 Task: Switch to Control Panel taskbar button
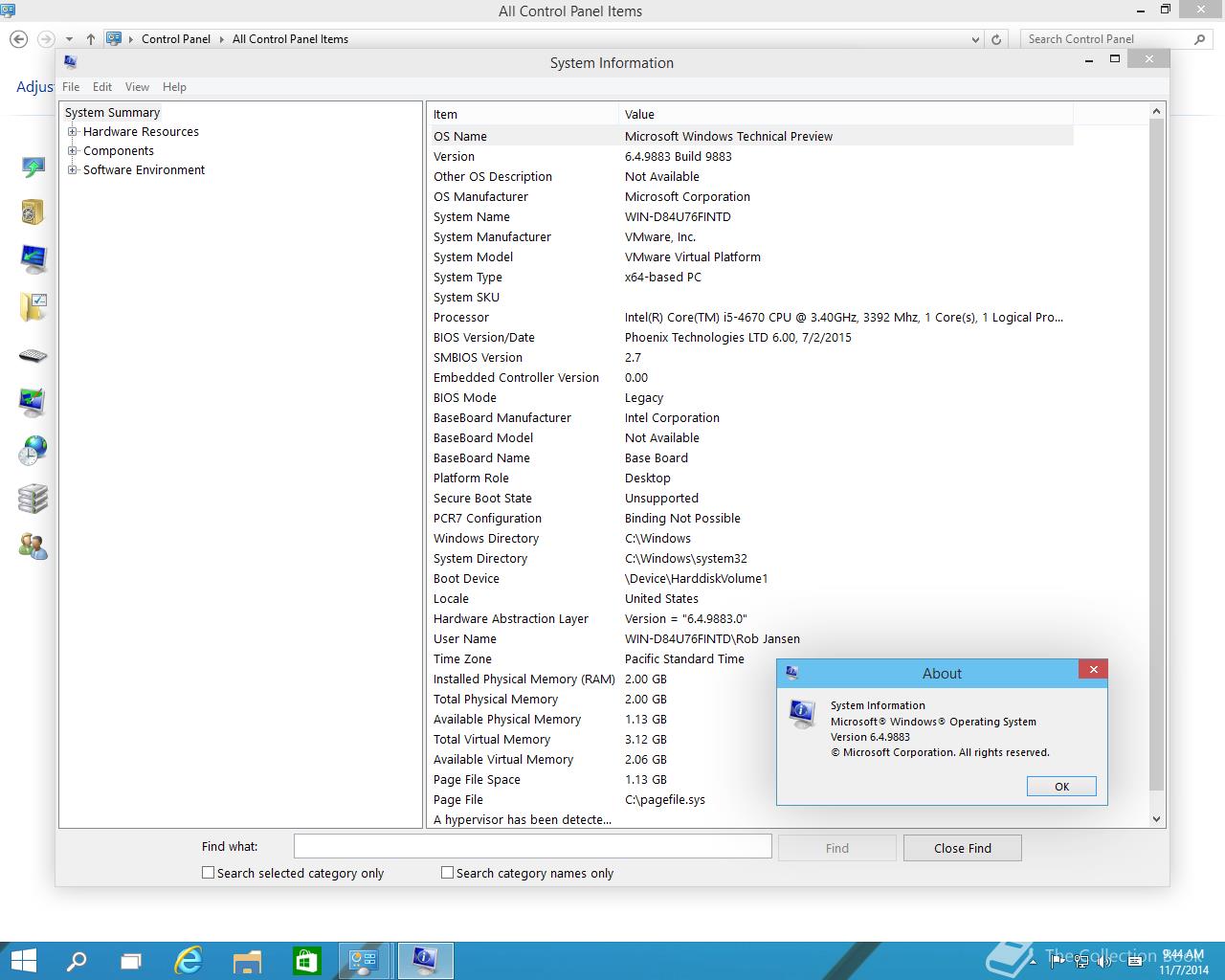364,961
